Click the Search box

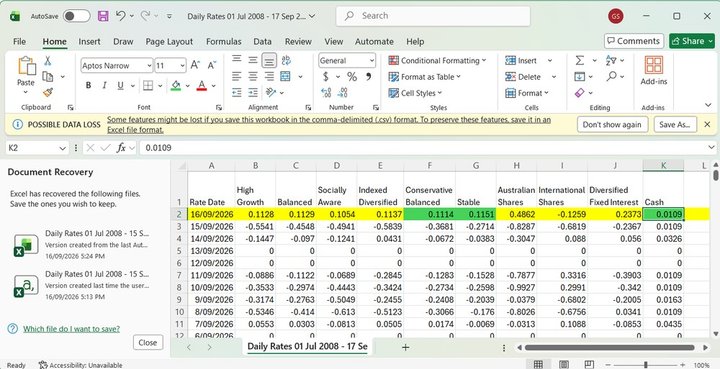[433, 16]
